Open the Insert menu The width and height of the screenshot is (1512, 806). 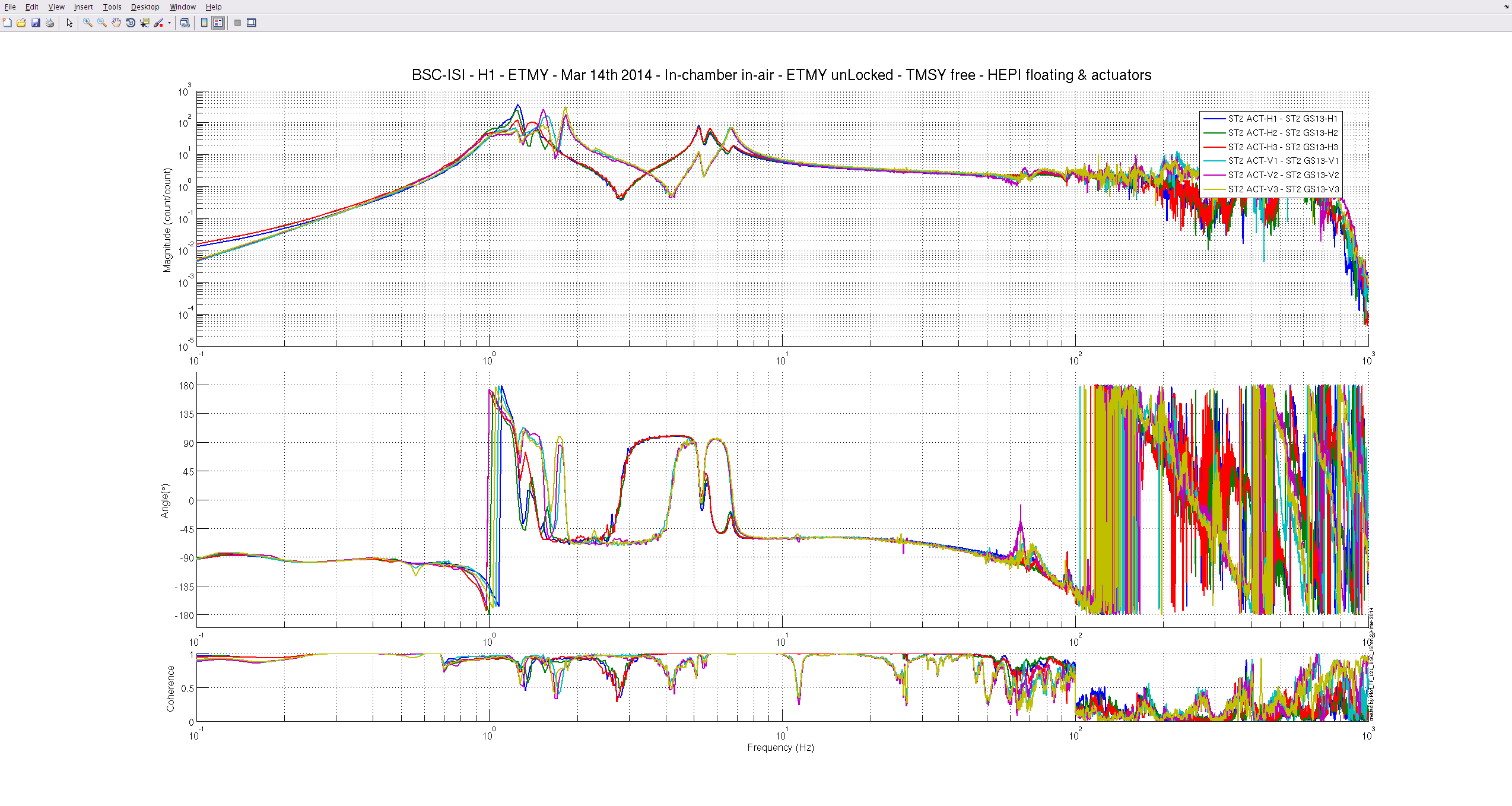point(83,7)
